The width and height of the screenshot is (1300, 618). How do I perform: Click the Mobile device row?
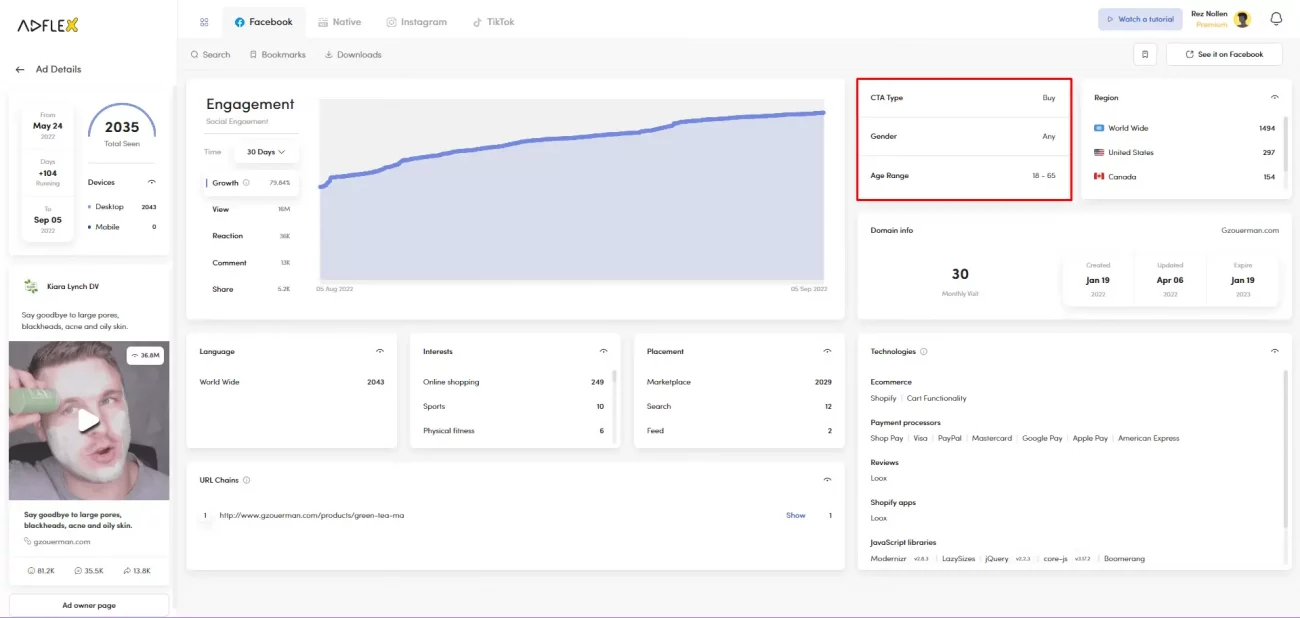click(122, 227)
